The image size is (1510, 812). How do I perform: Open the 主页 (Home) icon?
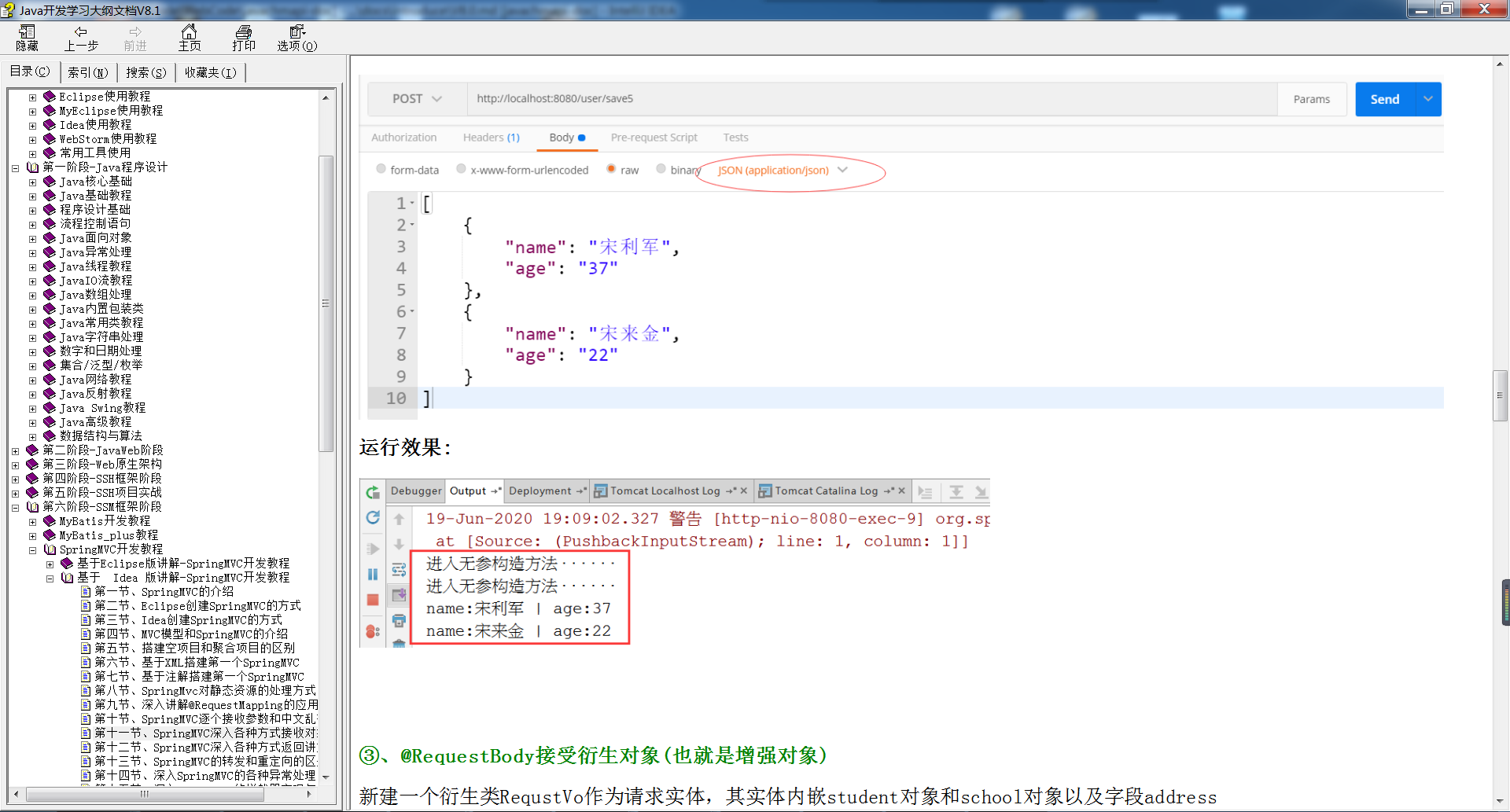tap(189, 37)
